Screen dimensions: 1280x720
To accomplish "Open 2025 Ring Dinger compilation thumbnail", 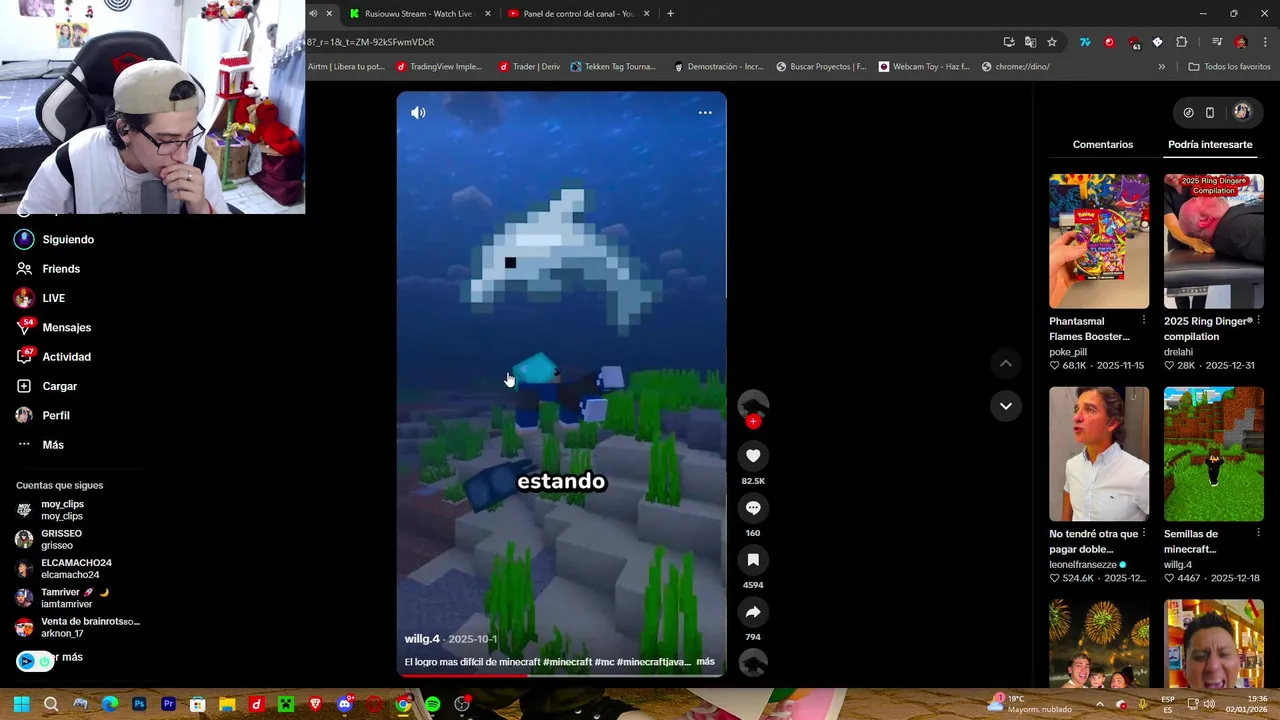I will click(1214, 241).
